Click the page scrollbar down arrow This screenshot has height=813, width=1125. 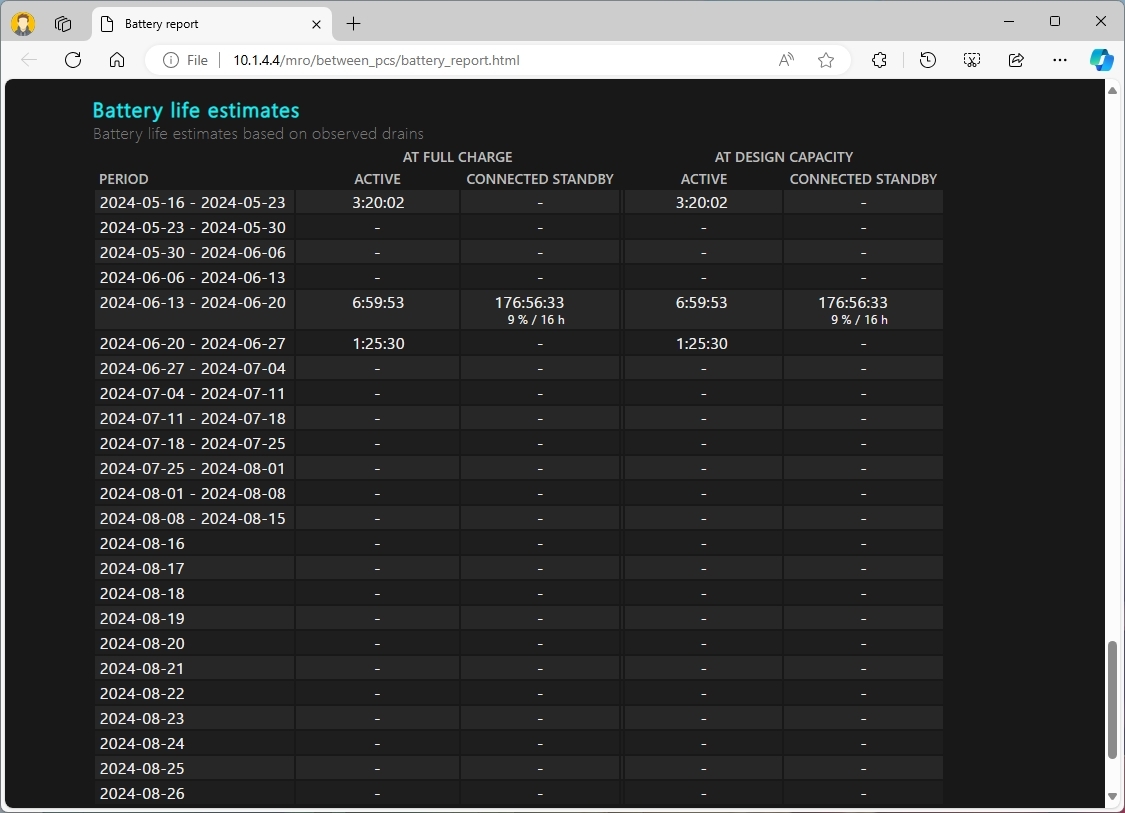pyautogui.click(x=1112, y=796)
